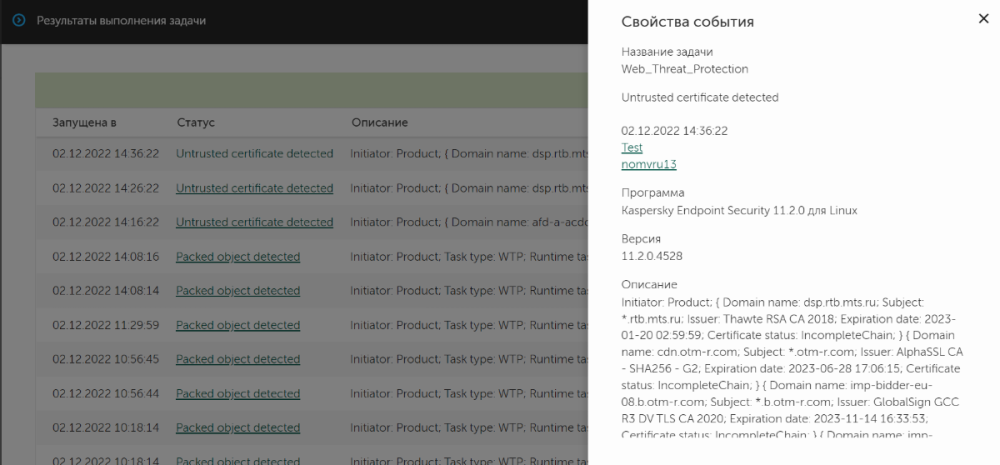Open Packed object detected event from 11:29:59
The width and height of the screenshot is (1000, 465).
coord(238,325)
